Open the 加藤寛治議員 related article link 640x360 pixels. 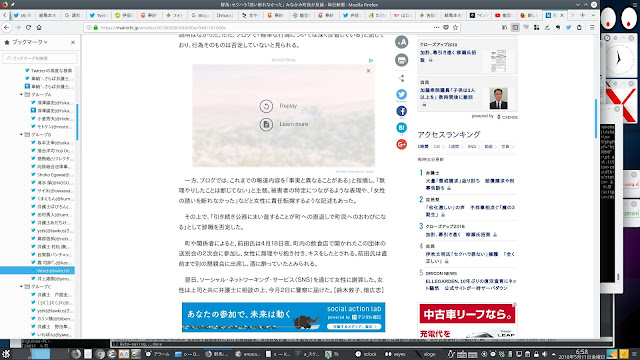447,93
